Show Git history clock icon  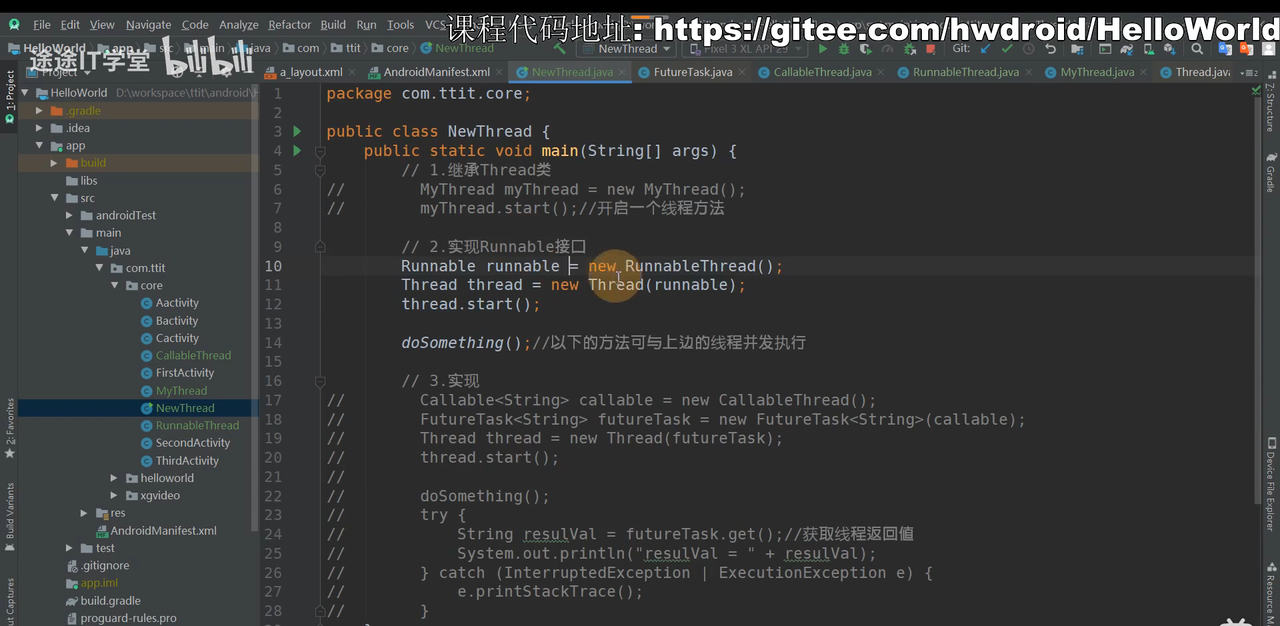(x=1028, y=48)
